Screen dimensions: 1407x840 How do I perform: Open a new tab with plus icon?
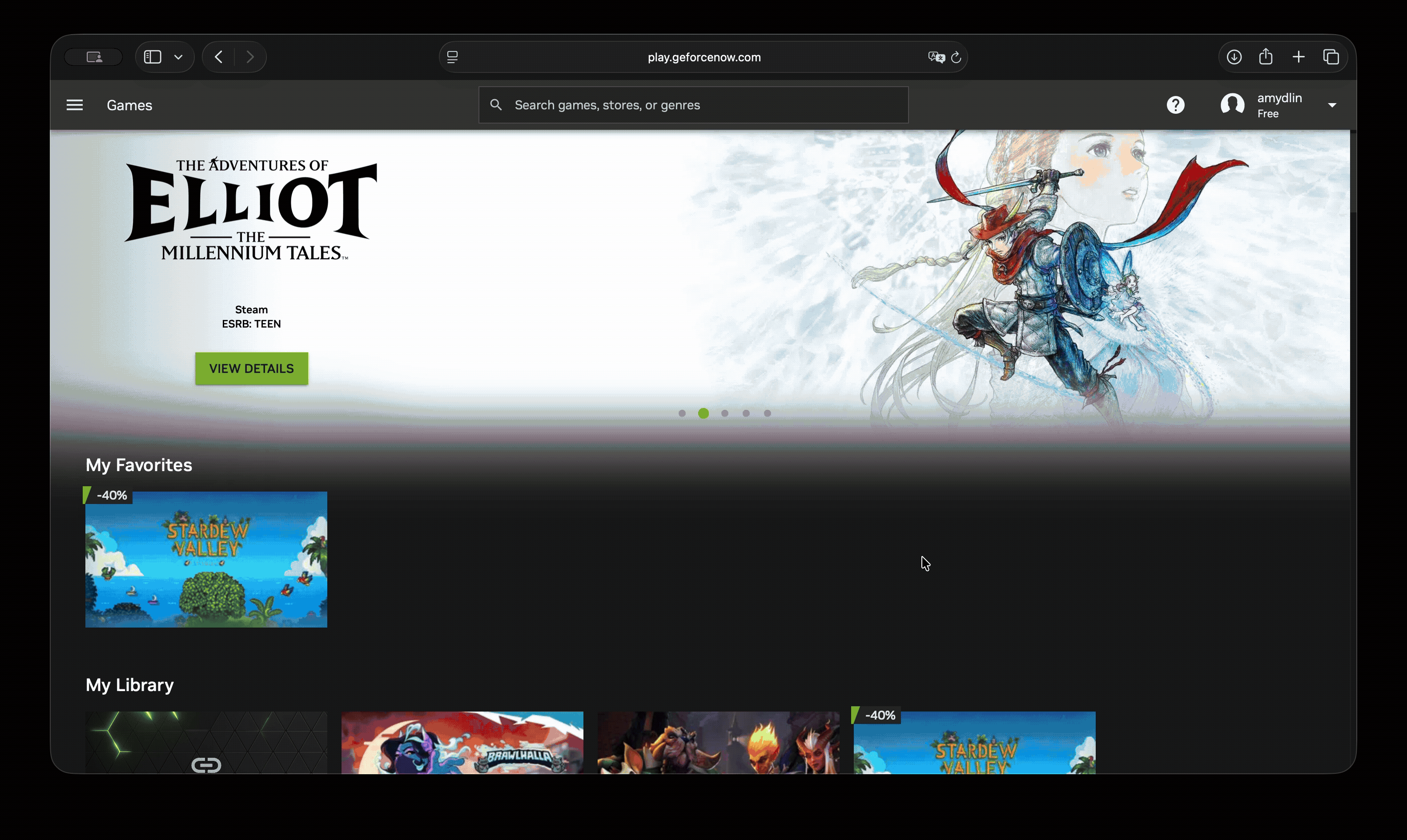tap(1299, 56)
